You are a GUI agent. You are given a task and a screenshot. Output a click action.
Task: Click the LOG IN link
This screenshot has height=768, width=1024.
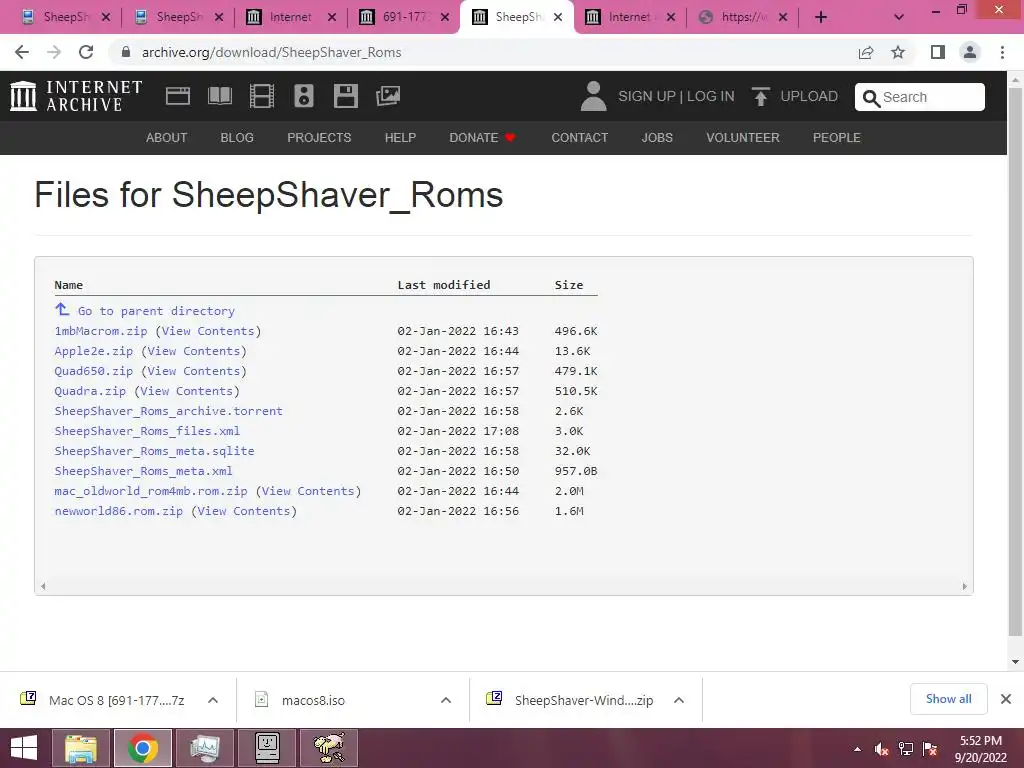click(x=711, y=96)
